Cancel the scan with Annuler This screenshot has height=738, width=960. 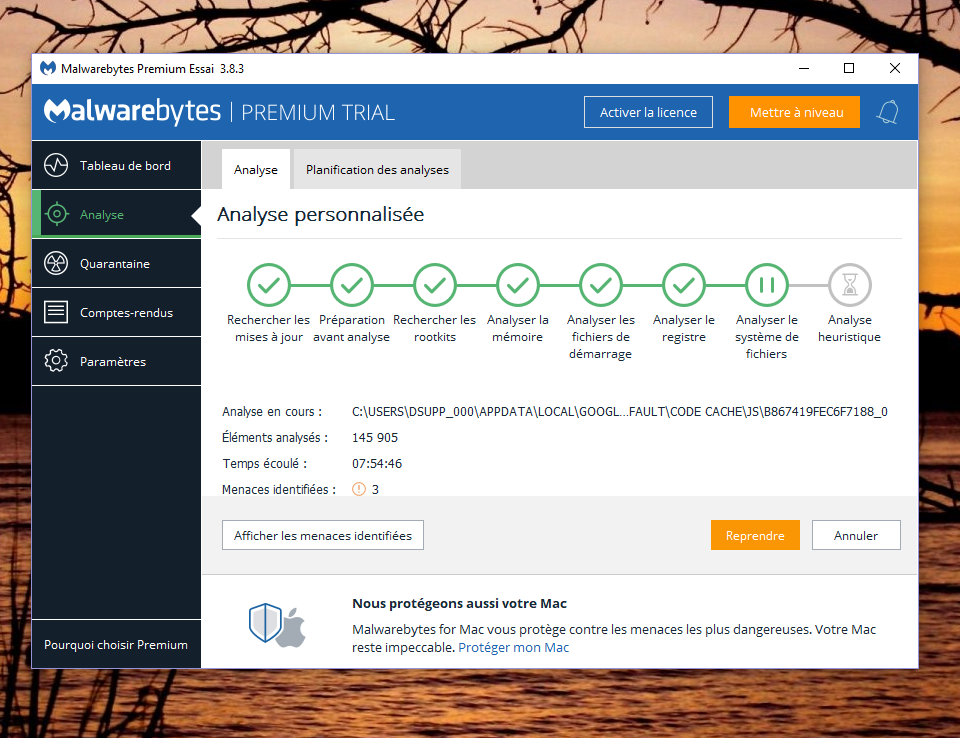coord(856,535)
